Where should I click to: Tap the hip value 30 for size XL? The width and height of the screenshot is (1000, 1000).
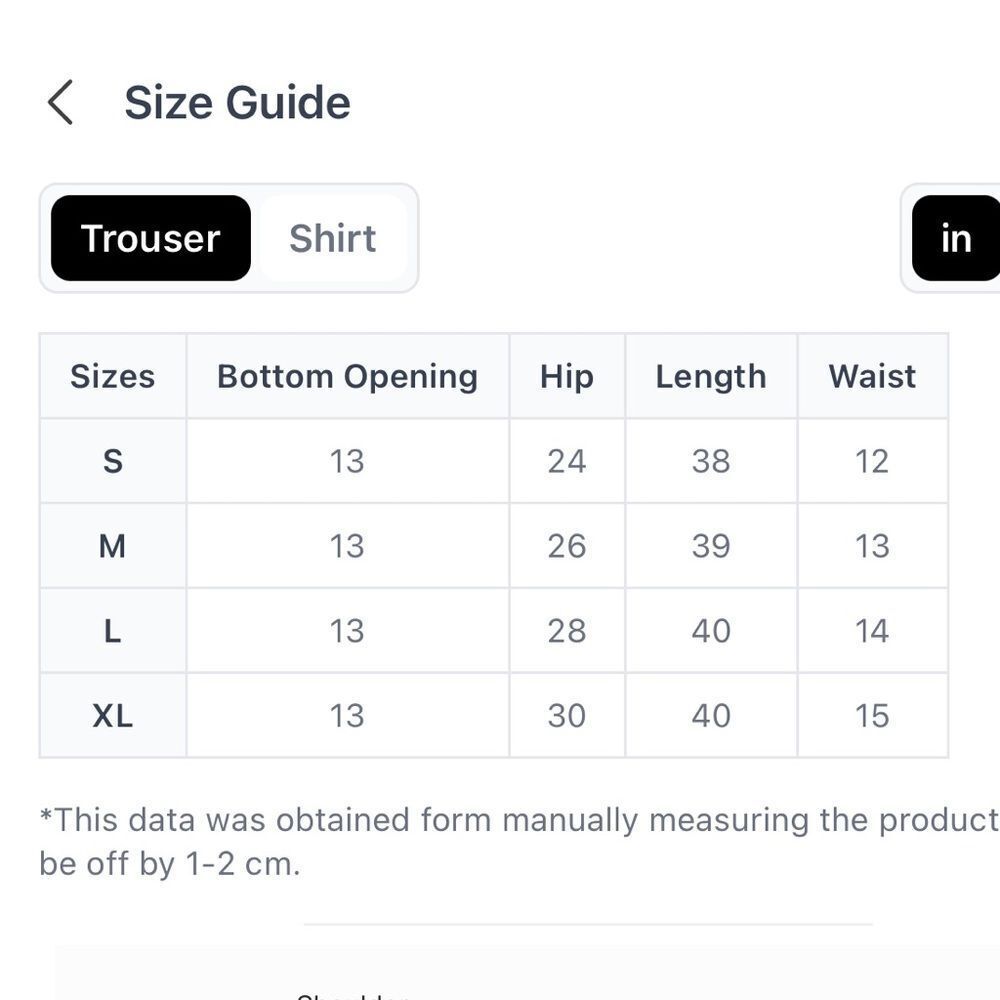(x=567, y=716)
